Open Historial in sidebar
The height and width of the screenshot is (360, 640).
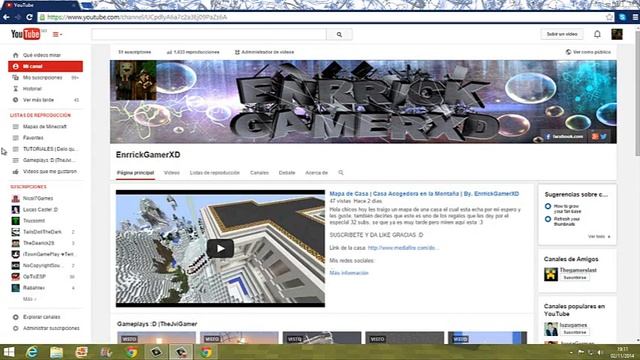coord(32,89)
